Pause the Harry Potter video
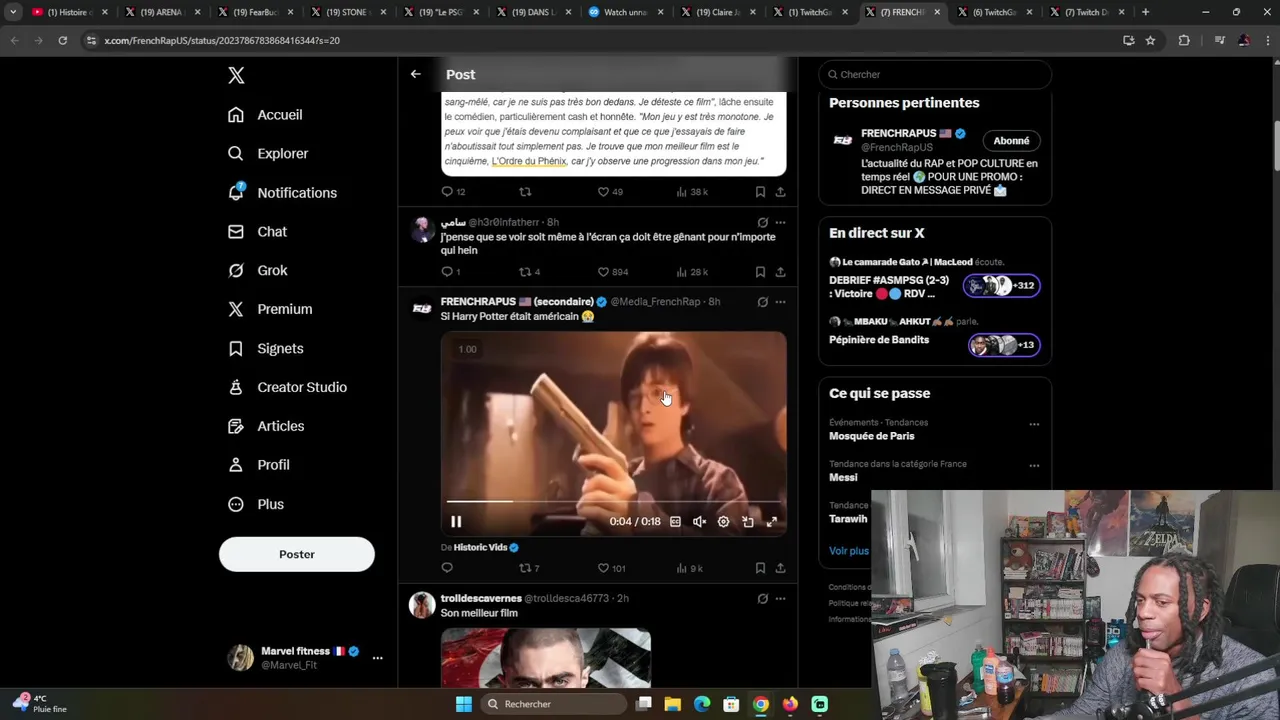Screen dimensions: 1280x720 coord(456,521)
